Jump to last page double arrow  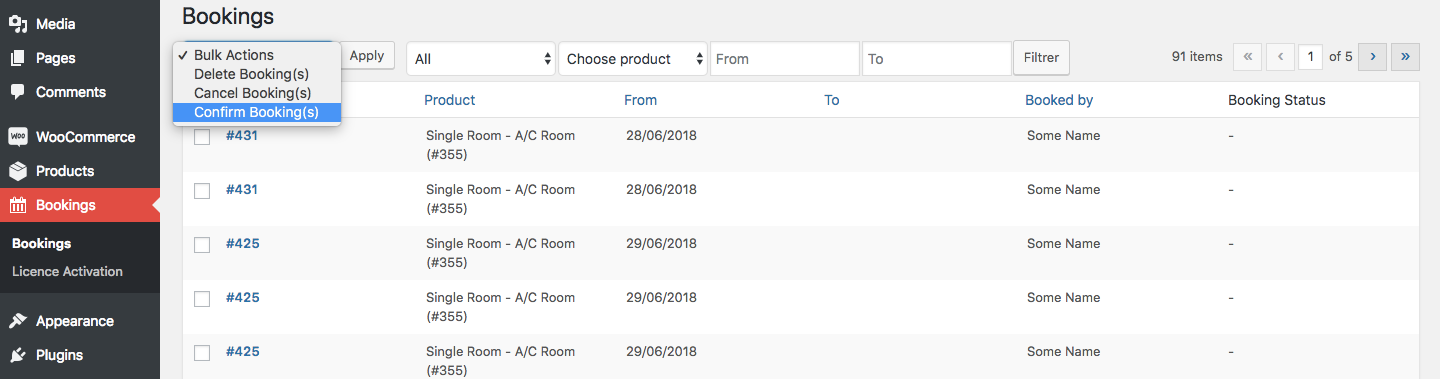pos(1406,57)
